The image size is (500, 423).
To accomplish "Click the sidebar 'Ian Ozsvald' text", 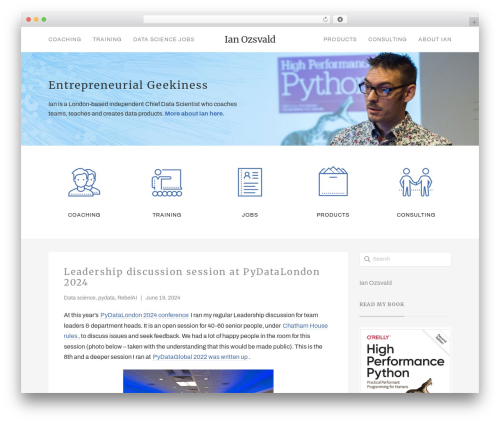I will [376, 283].
